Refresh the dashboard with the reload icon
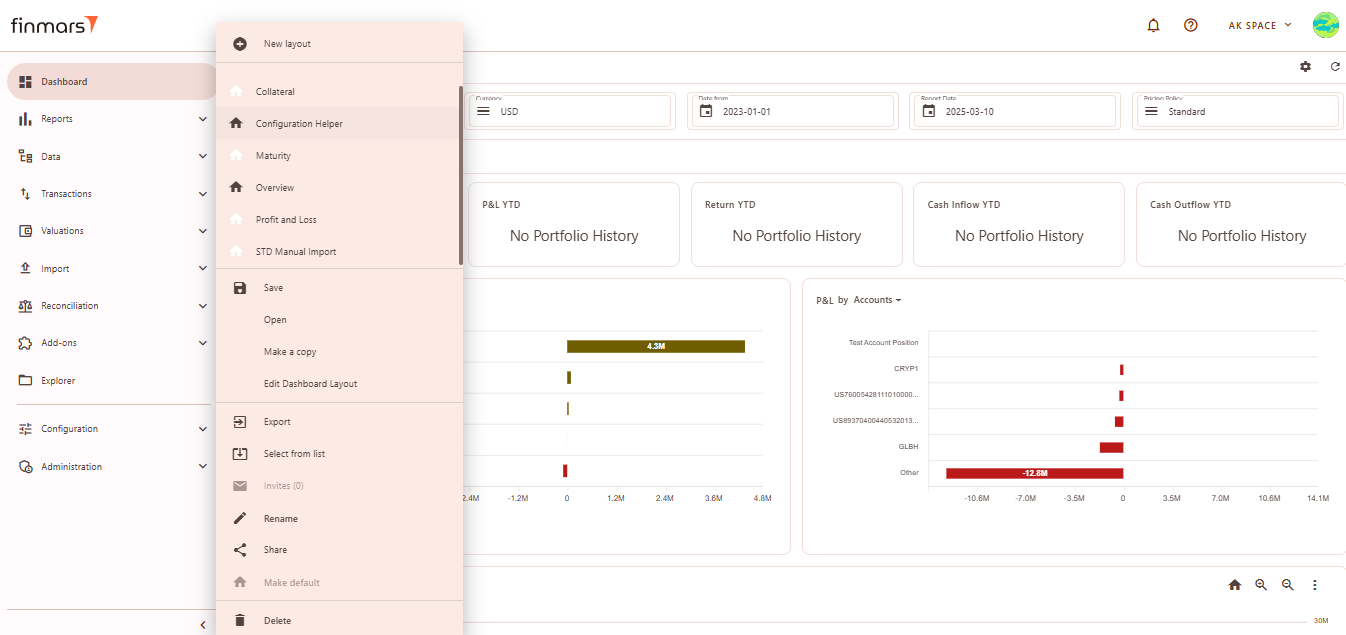The width and height of the screenshot is (1346, 635). [1335, 66]
